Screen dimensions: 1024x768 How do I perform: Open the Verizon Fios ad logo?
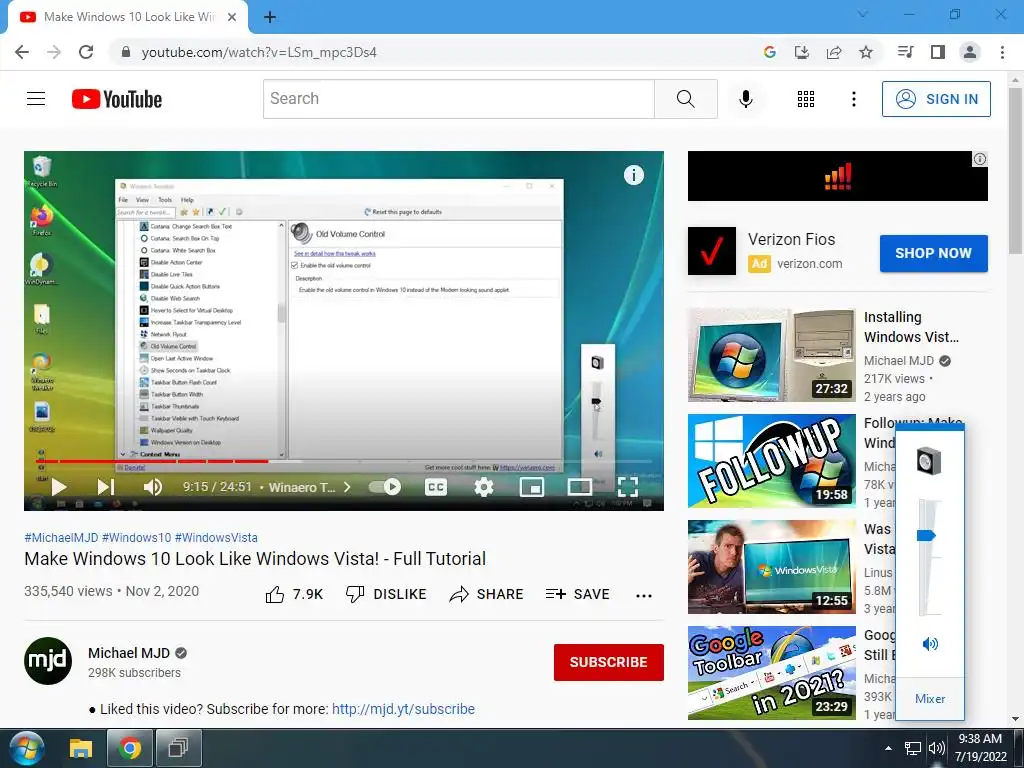(712, 251)
